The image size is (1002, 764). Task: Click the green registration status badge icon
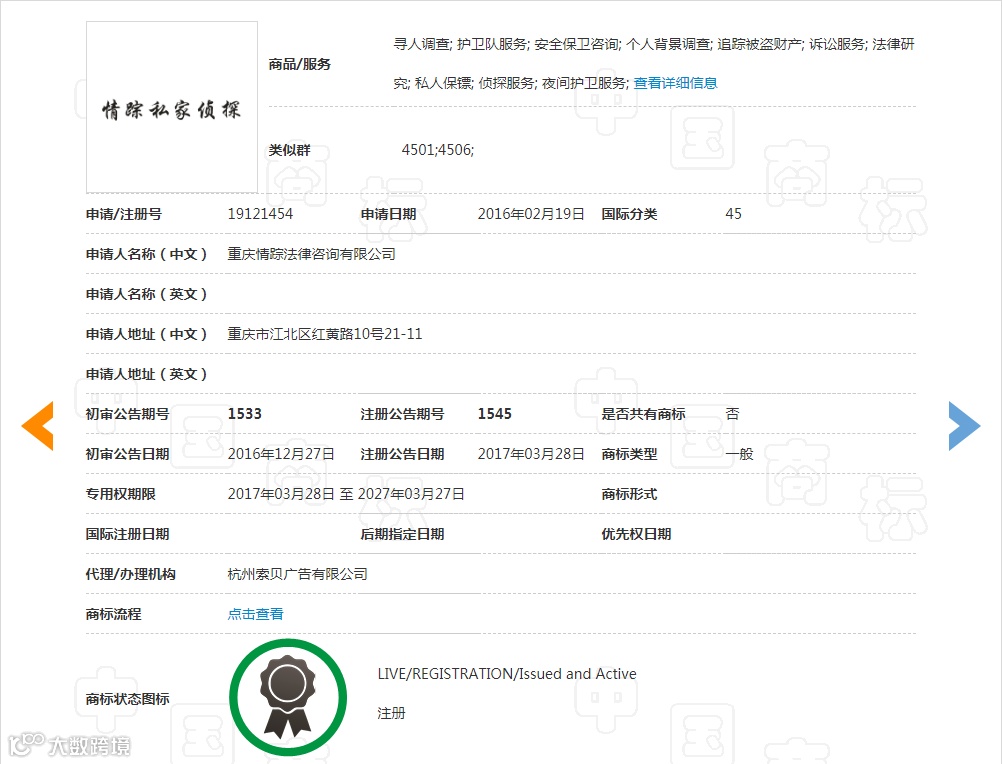point(288,698)
